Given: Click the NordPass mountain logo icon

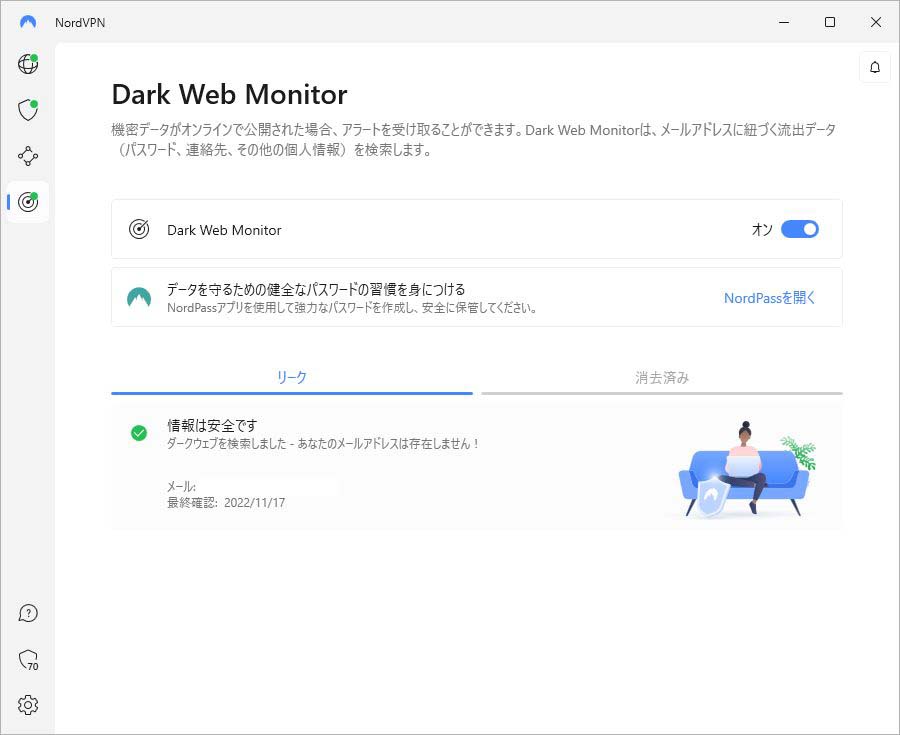Looking at the screenshot, I should (139, 298).
